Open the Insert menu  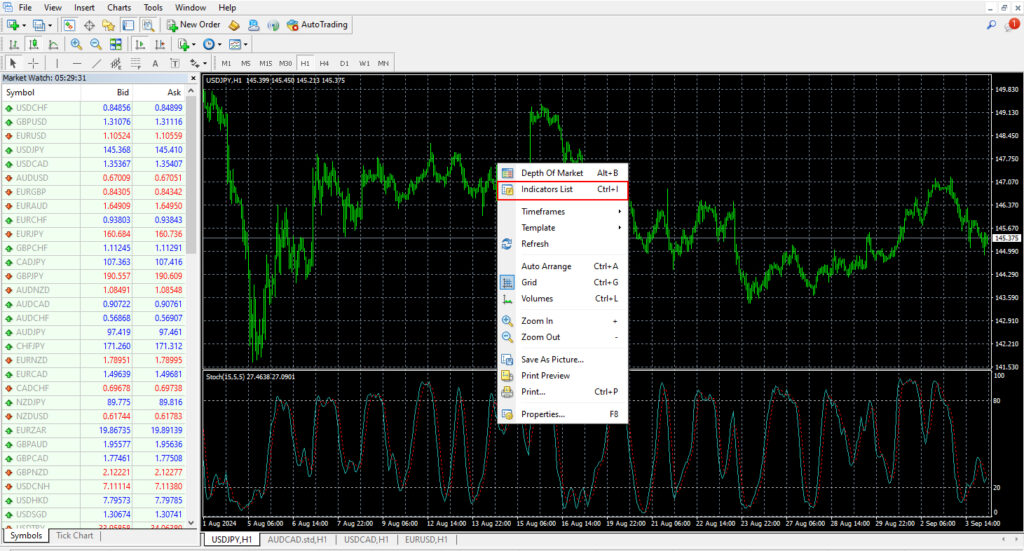click(x=84, y=7)
